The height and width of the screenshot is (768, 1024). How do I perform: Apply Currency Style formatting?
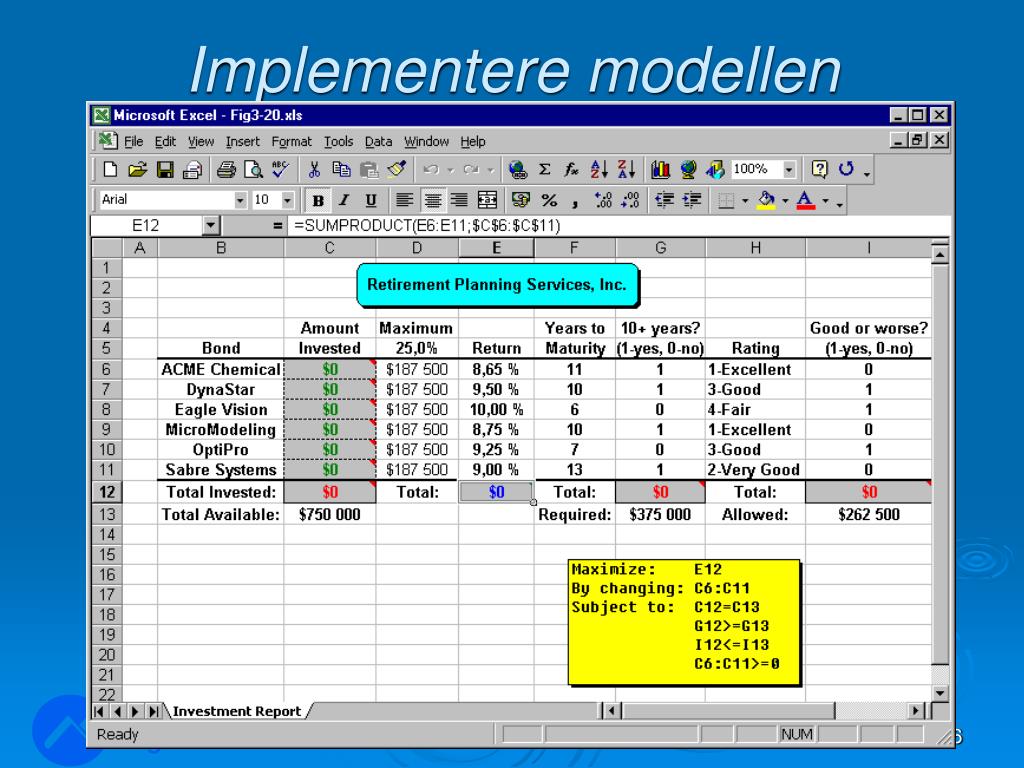pos(520,200)
